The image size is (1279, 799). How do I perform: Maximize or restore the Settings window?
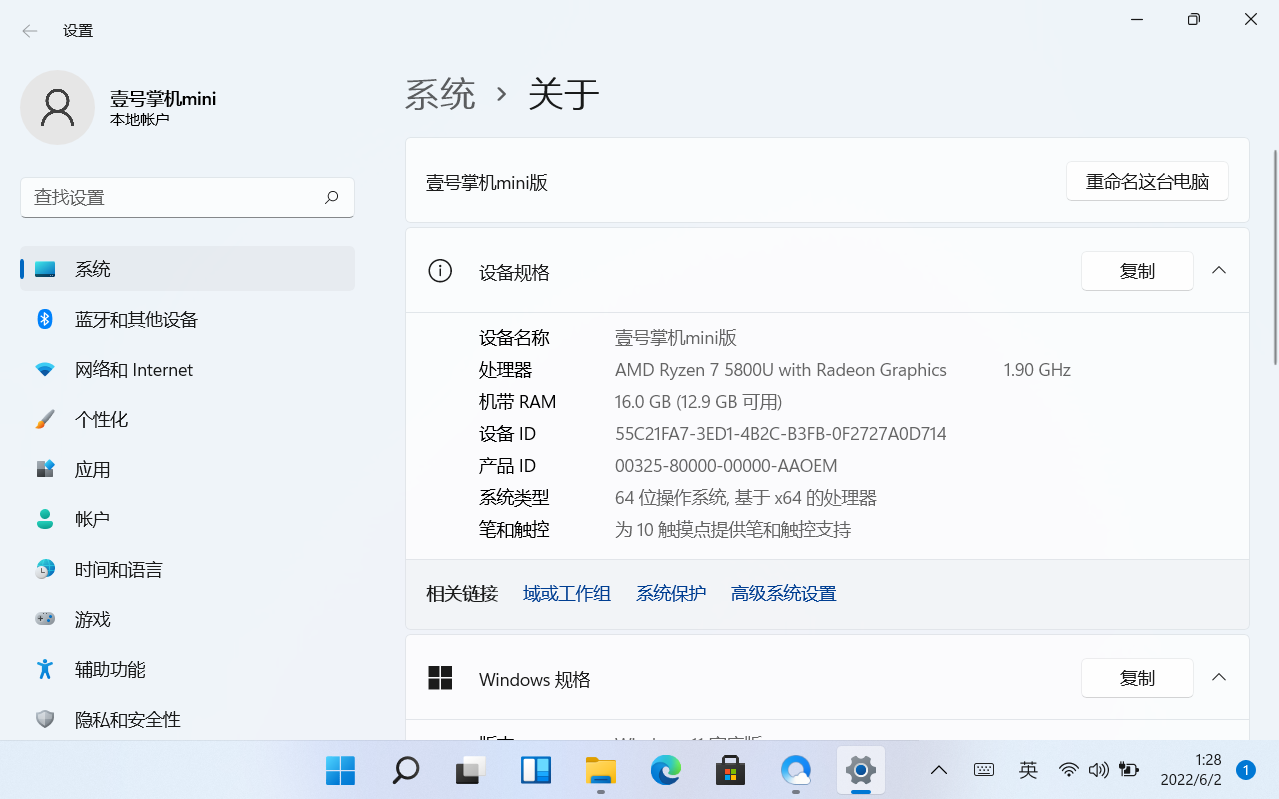coord(1193,19)
